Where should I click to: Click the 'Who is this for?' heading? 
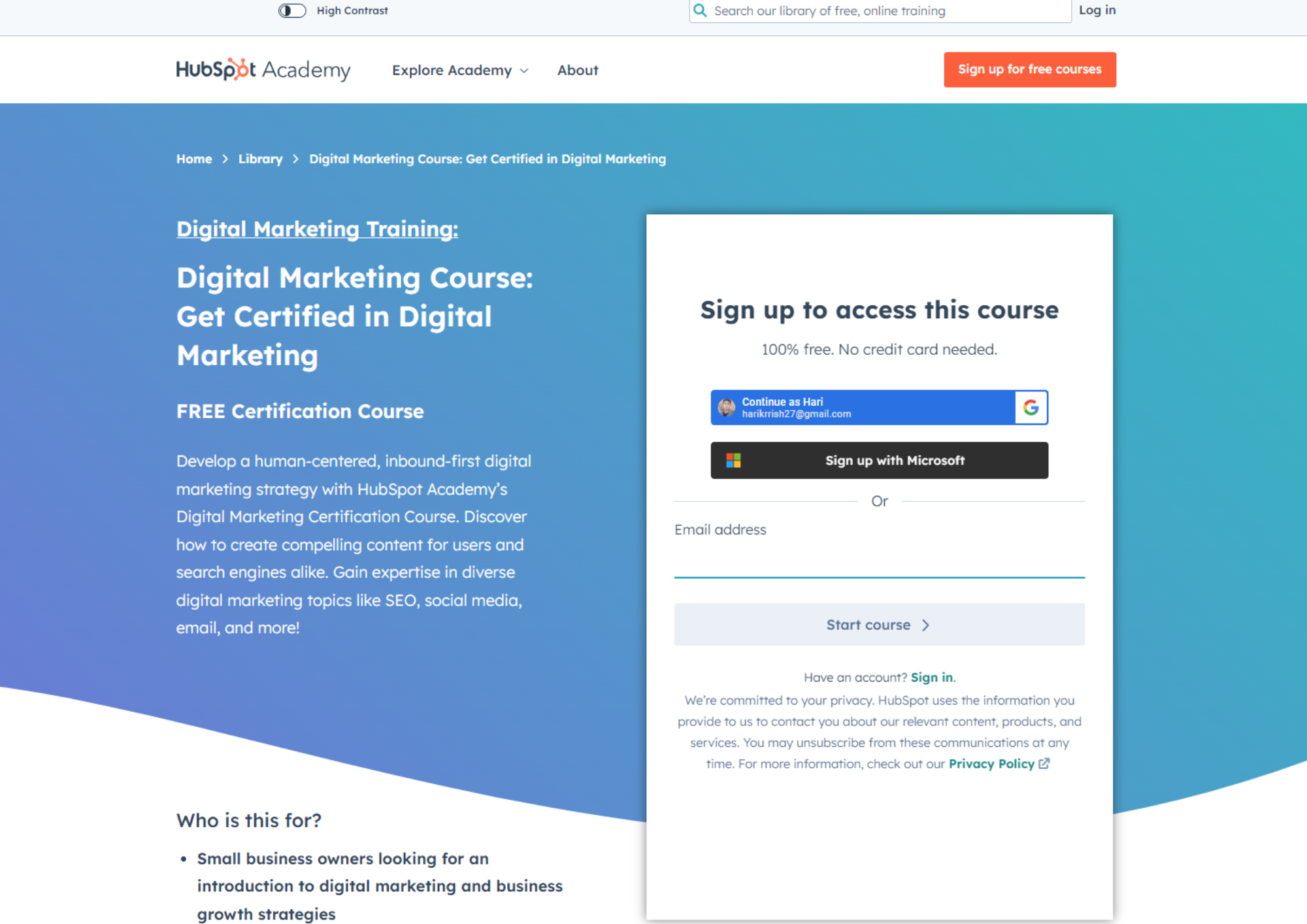tap(249, 820)
